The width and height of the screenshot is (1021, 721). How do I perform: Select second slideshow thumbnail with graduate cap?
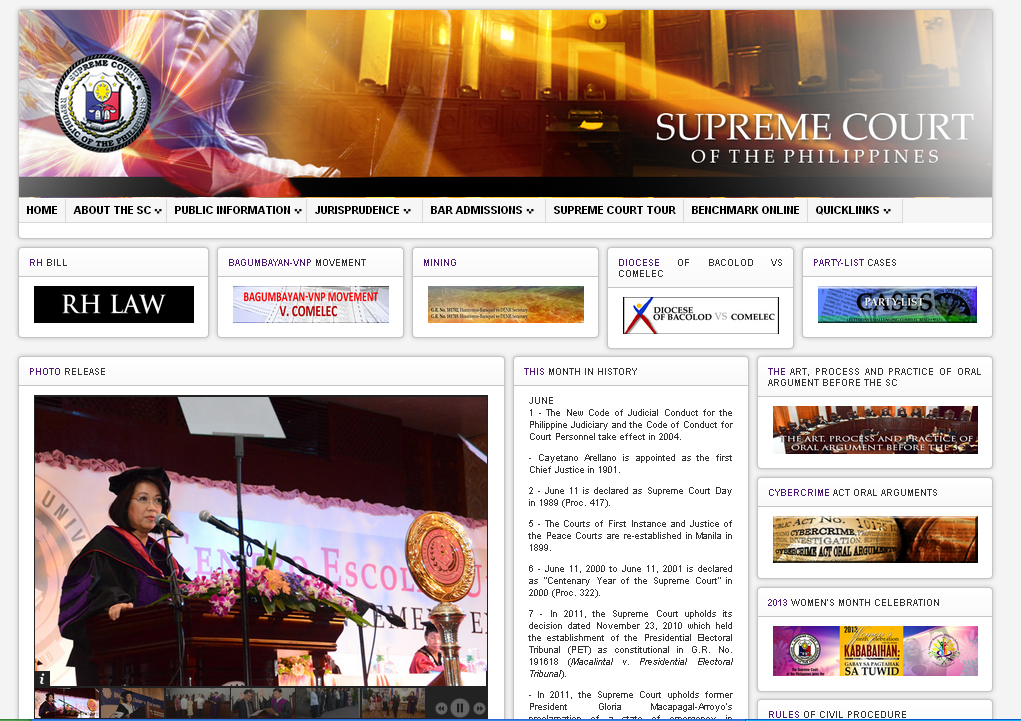pyautogui.click(x=132, y=703)
